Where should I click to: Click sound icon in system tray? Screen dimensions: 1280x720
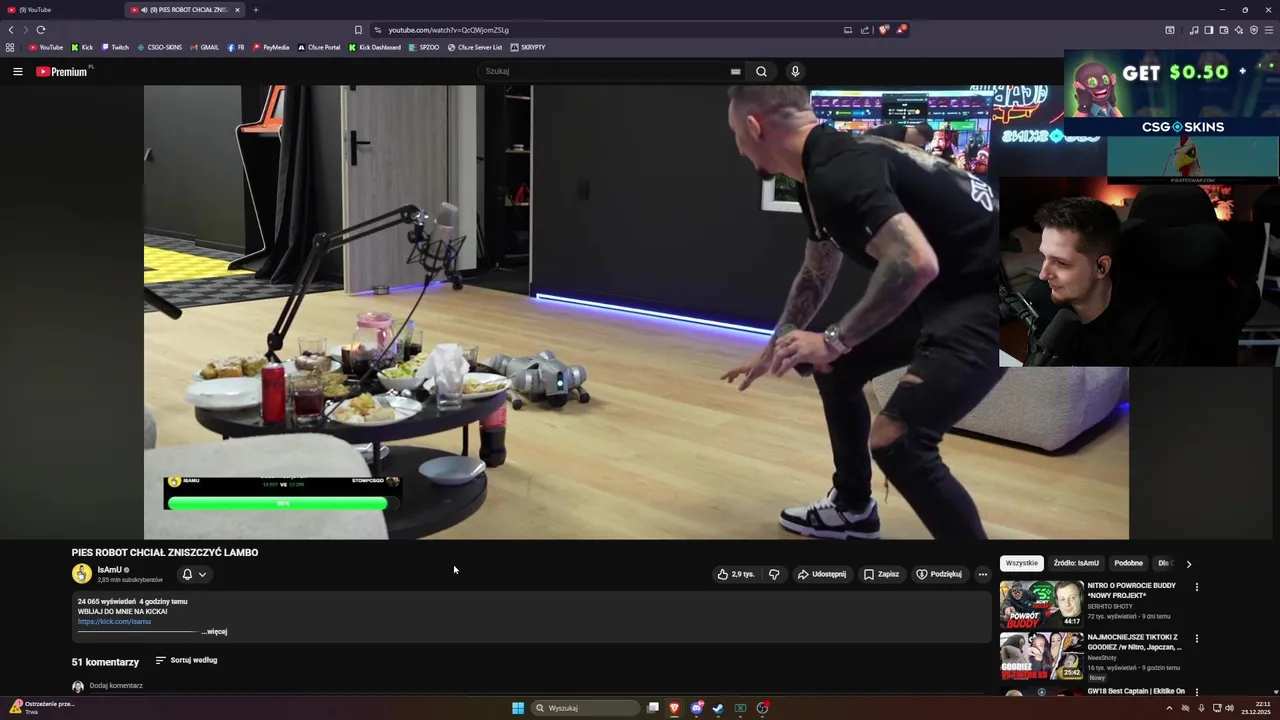click(x=1229, y=708)
